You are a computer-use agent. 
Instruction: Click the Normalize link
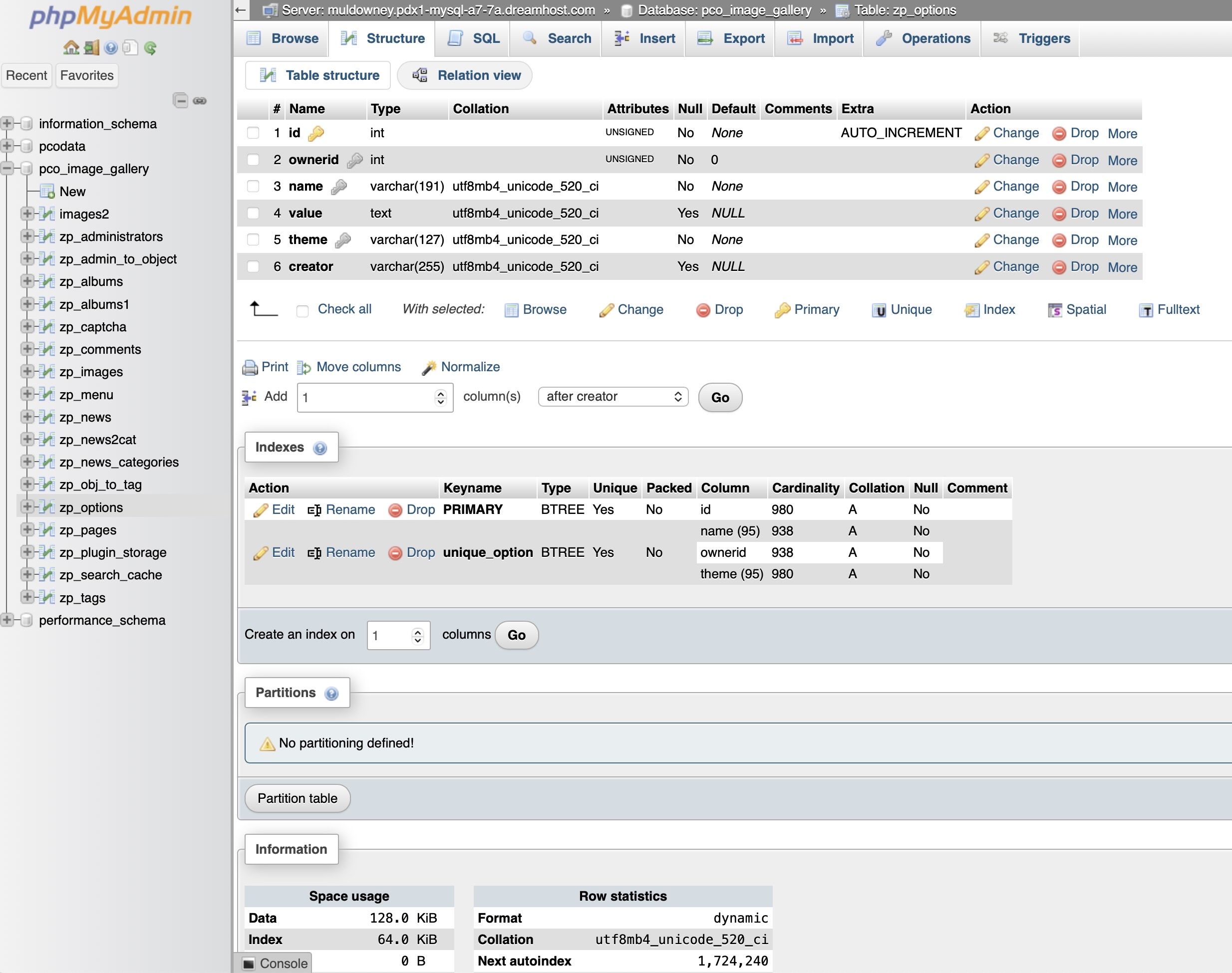[x=470, y=367]
